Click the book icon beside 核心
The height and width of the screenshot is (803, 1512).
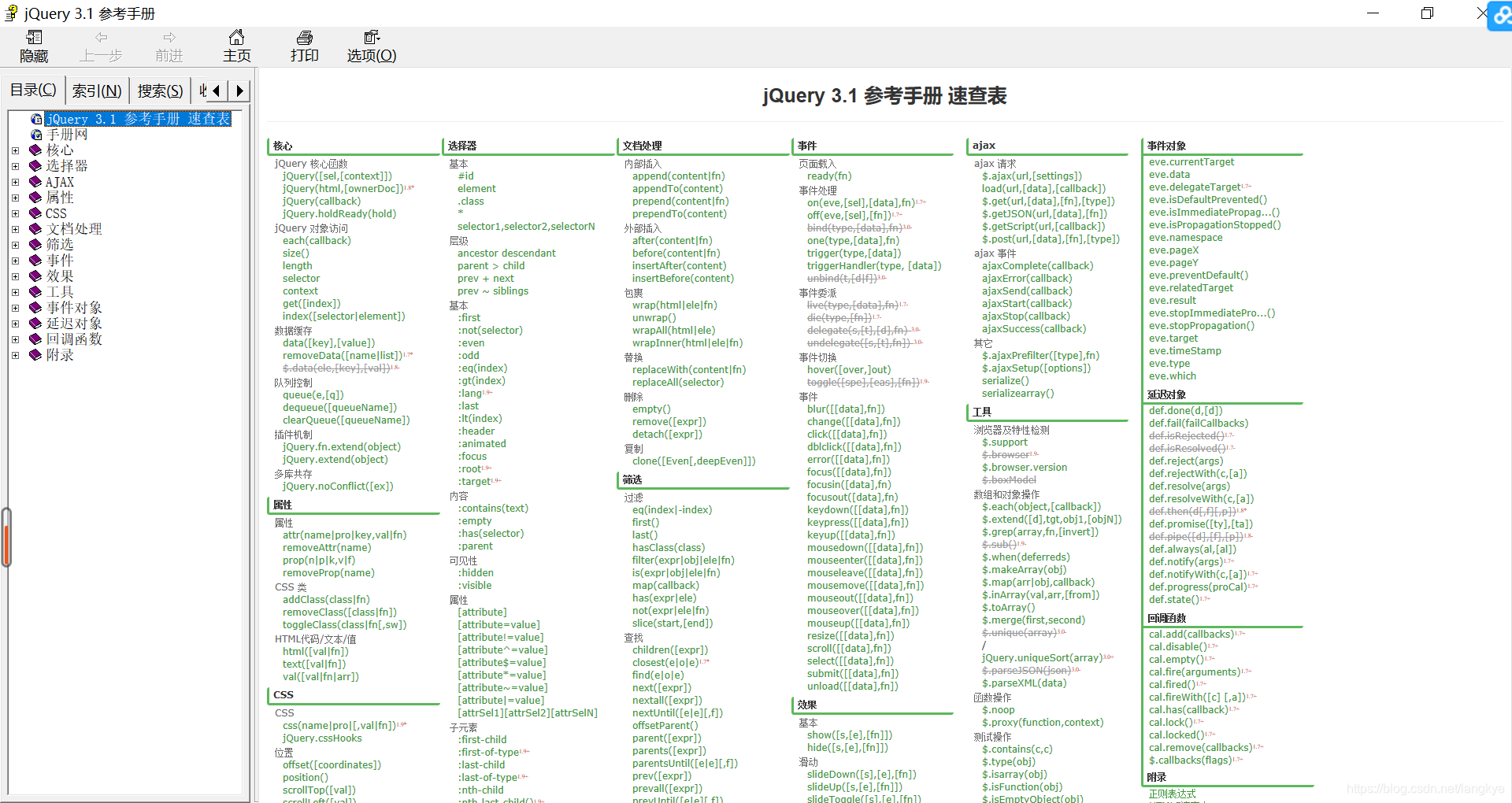pos(35,150)
